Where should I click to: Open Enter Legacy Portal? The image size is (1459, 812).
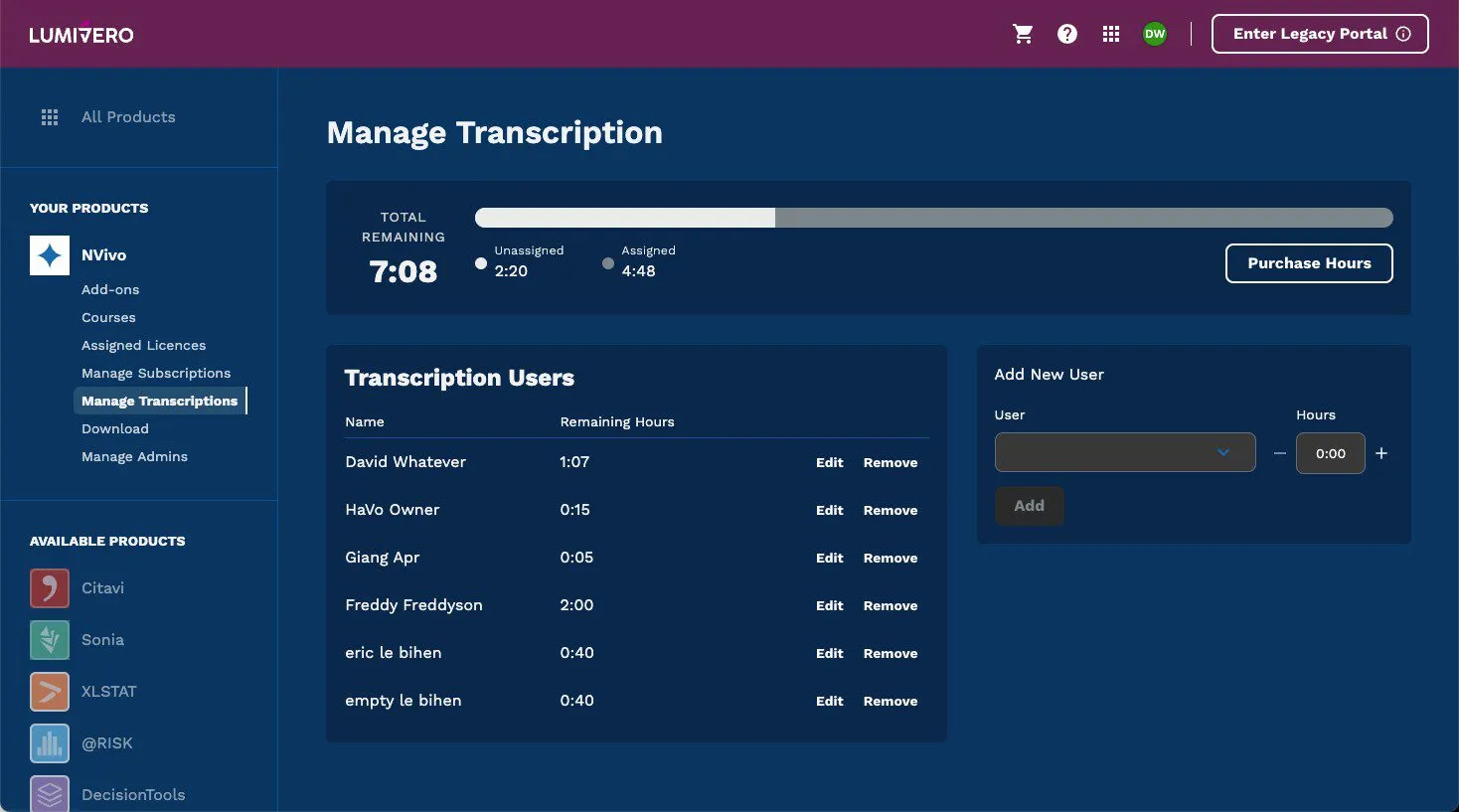pyautogui.click(x=1320, y=33)
